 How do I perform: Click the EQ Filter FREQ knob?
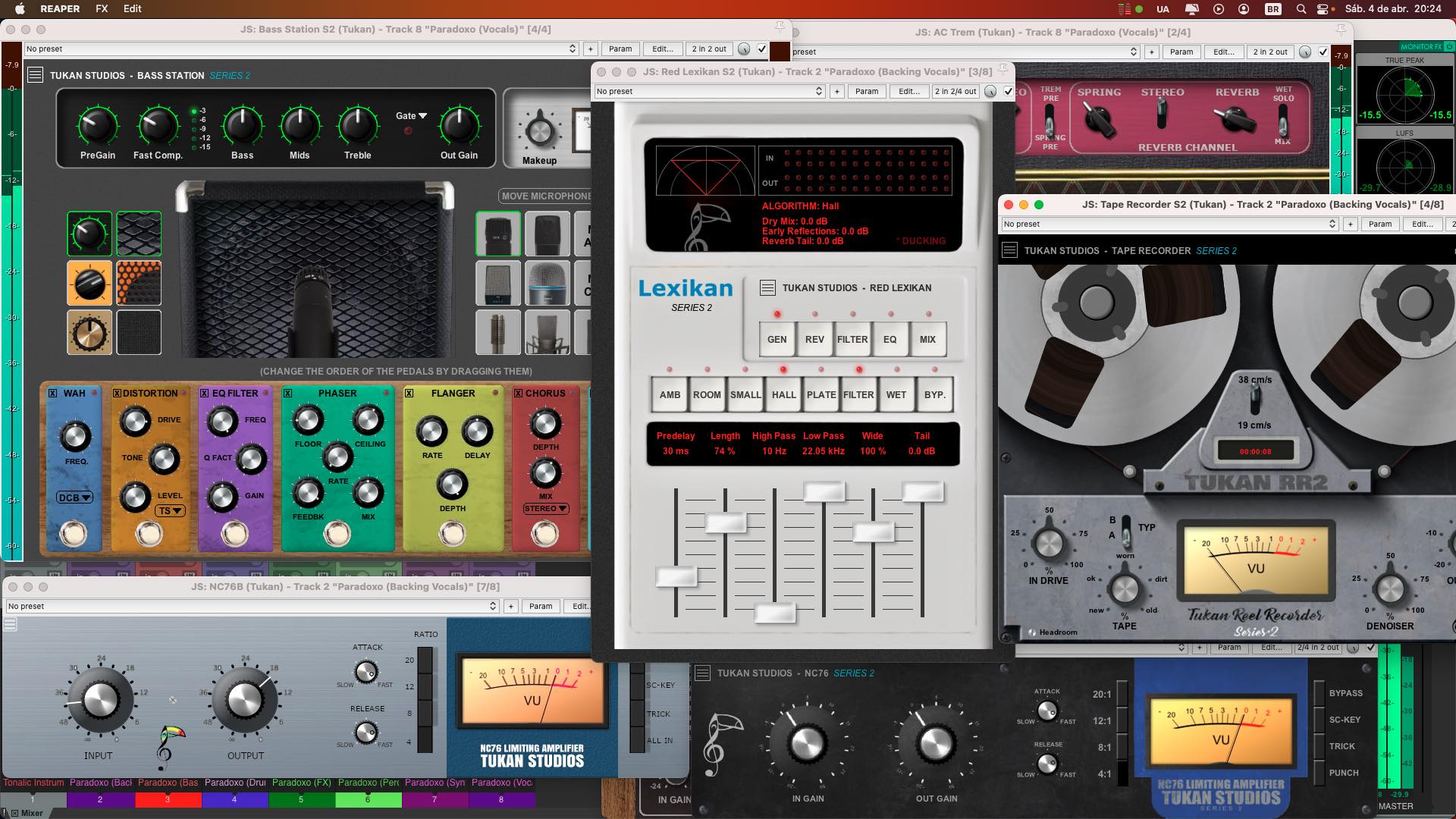coord(222,422)
